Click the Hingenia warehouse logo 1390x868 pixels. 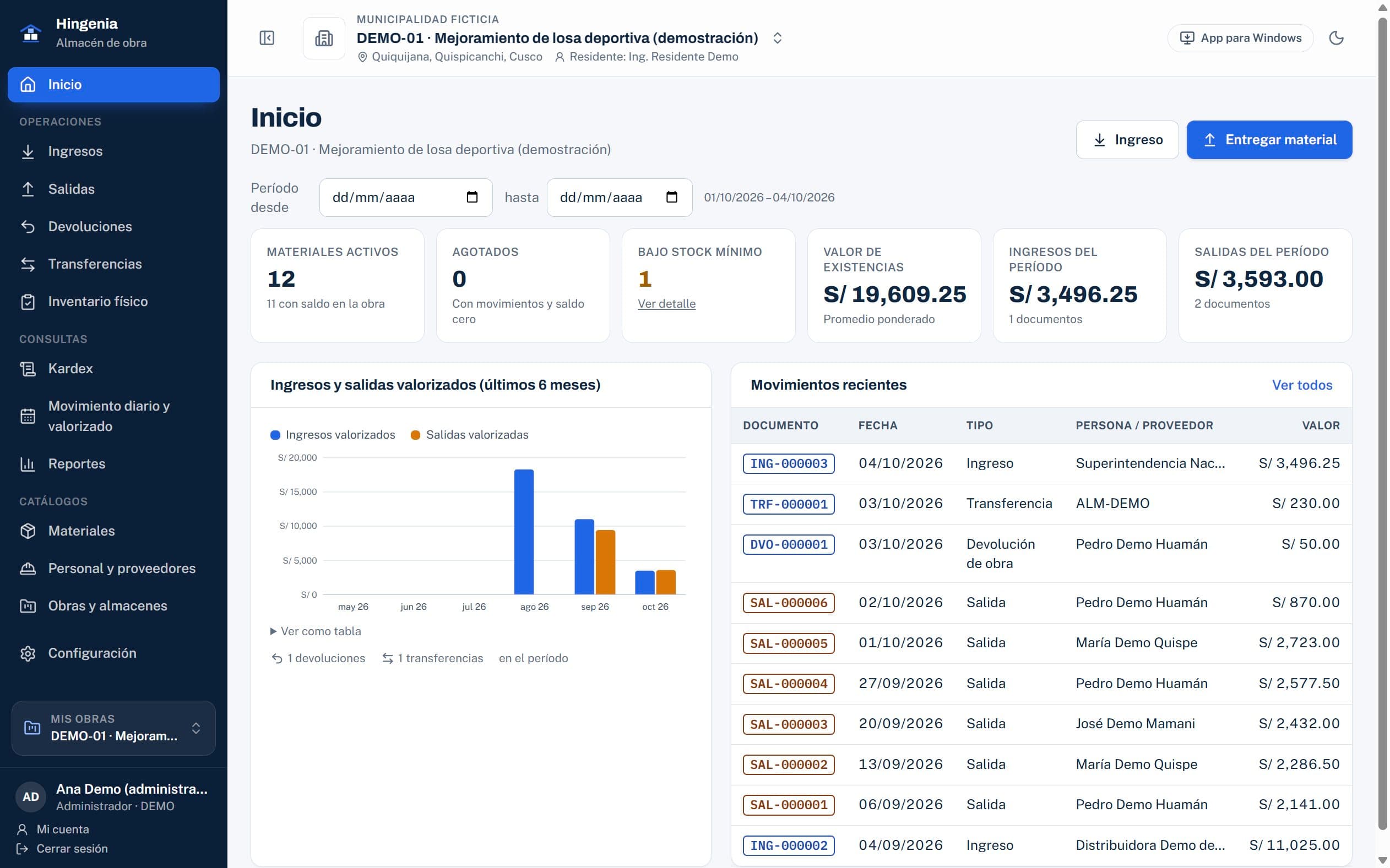[x=30, y=32]
